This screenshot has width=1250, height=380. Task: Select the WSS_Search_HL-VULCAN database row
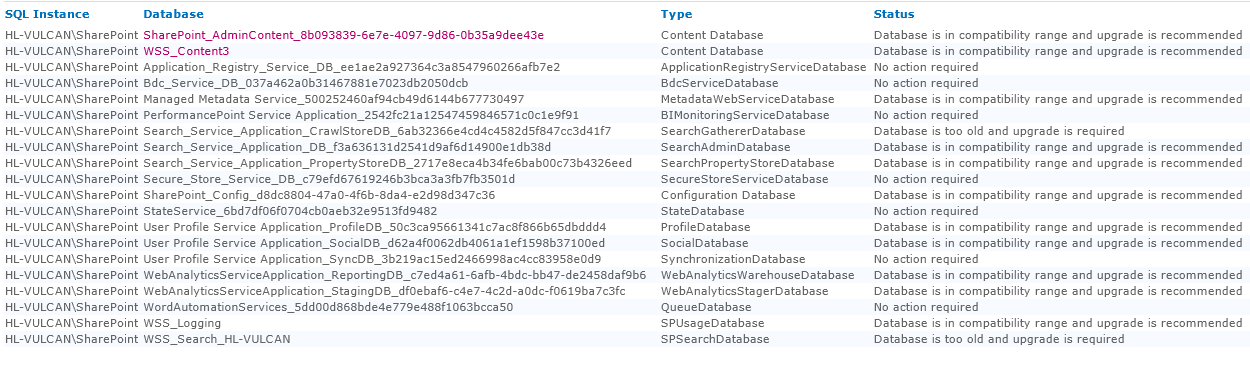pos(217,339)
